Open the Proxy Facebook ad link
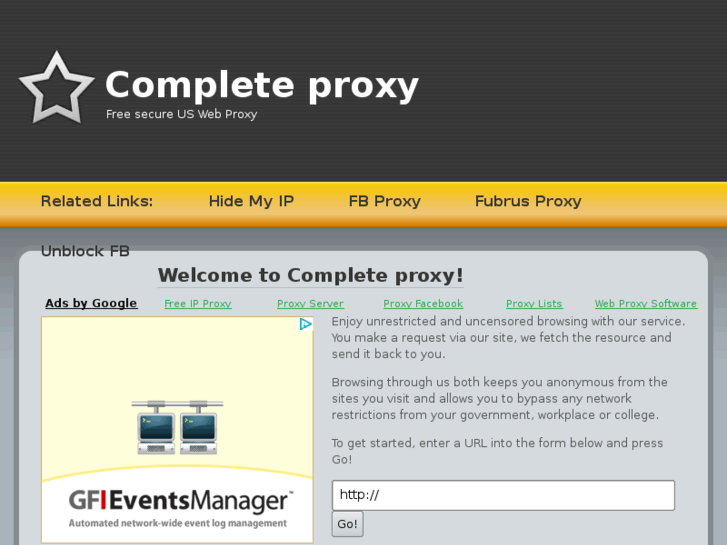Screen dimensions: 727x545 tap(423, 304)
